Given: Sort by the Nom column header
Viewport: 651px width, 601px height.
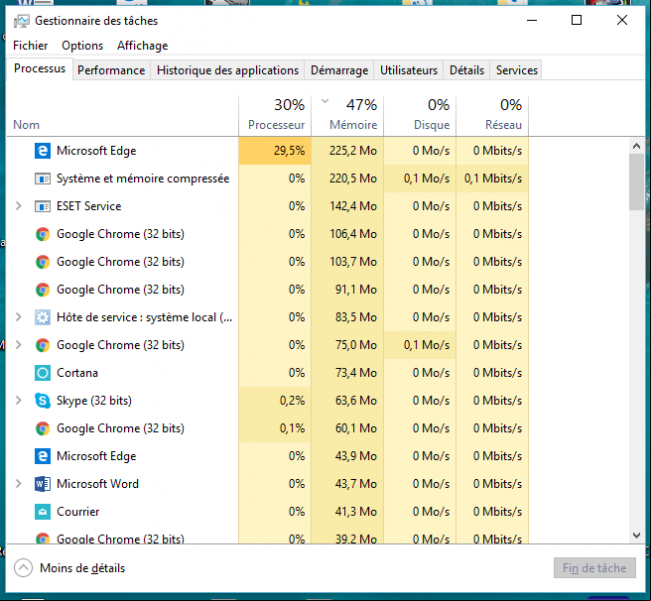Looking at the screenshot, I should [27, 125].
